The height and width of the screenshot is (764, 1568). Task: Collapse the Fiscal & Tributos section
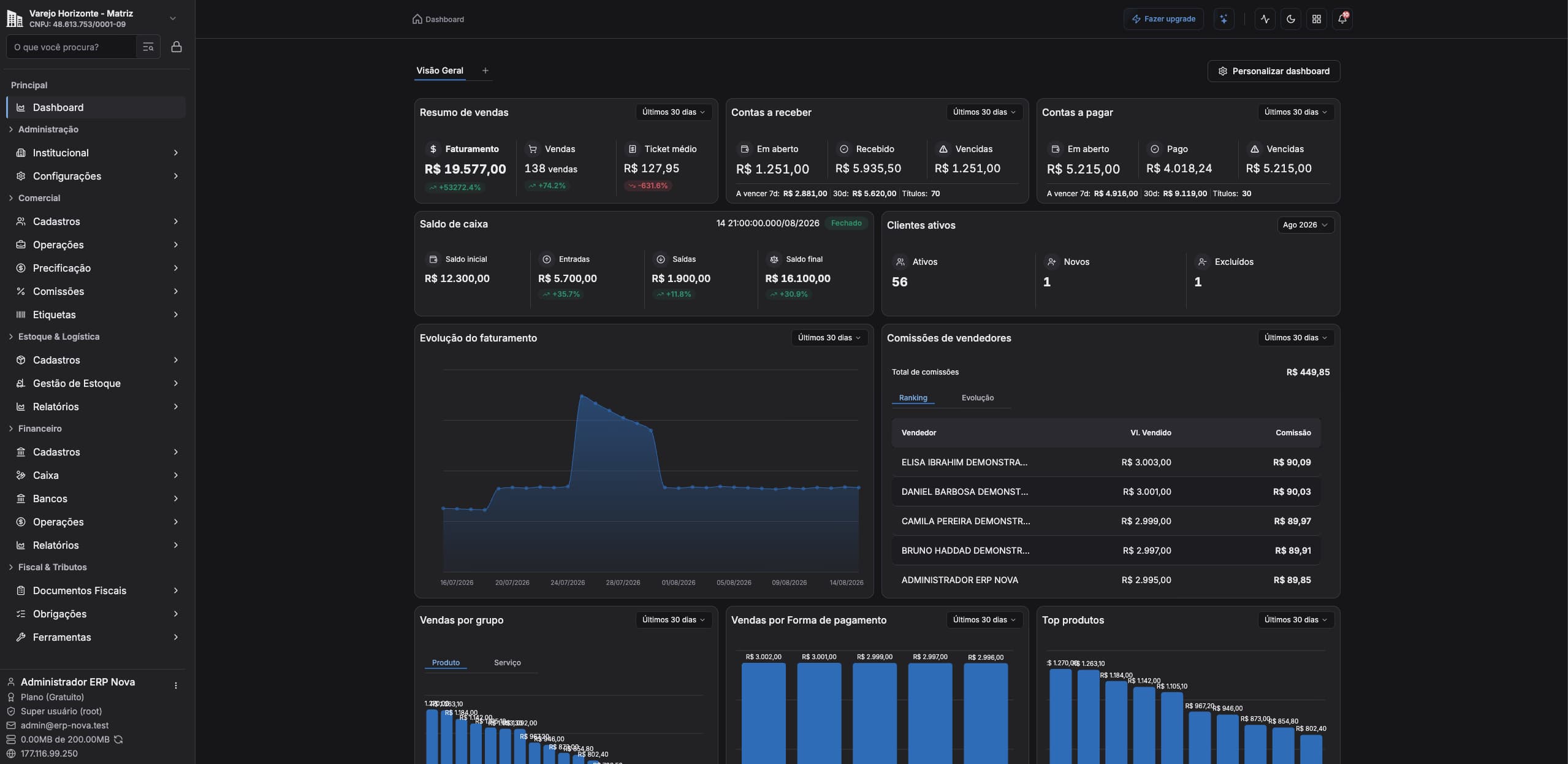point(48,567)
